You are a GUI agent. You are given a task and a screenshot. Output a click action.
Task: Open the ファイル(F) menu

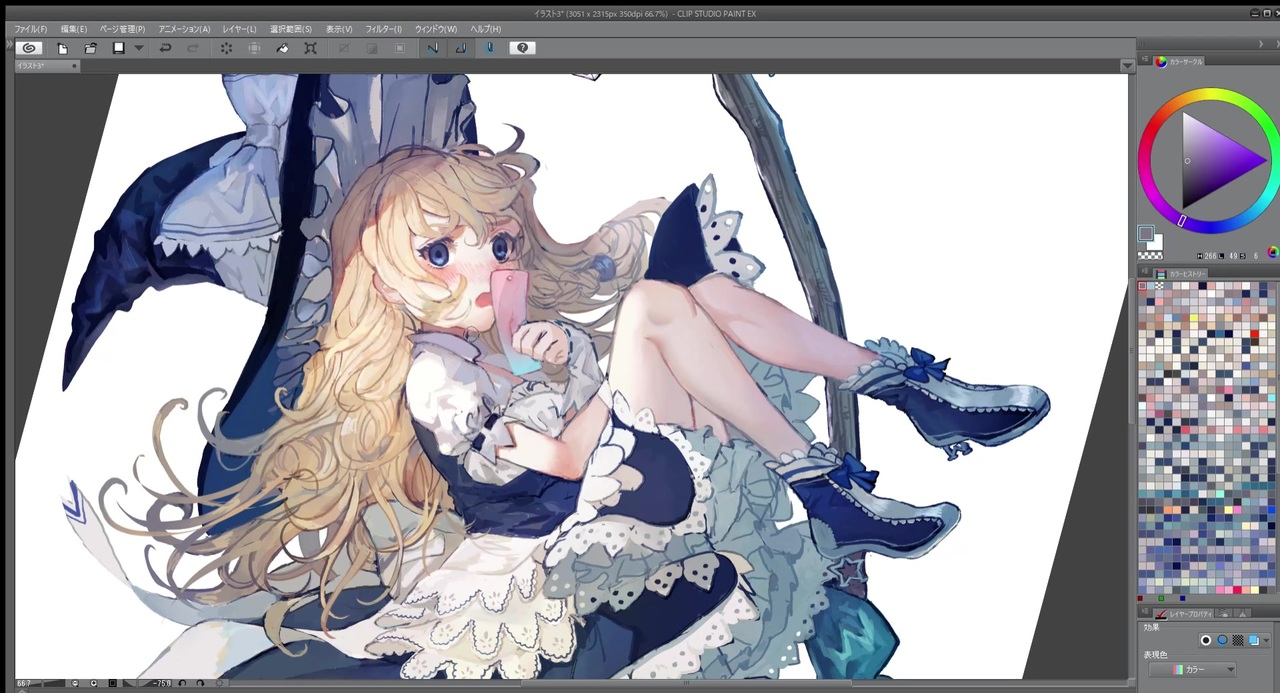click(31, 29)
